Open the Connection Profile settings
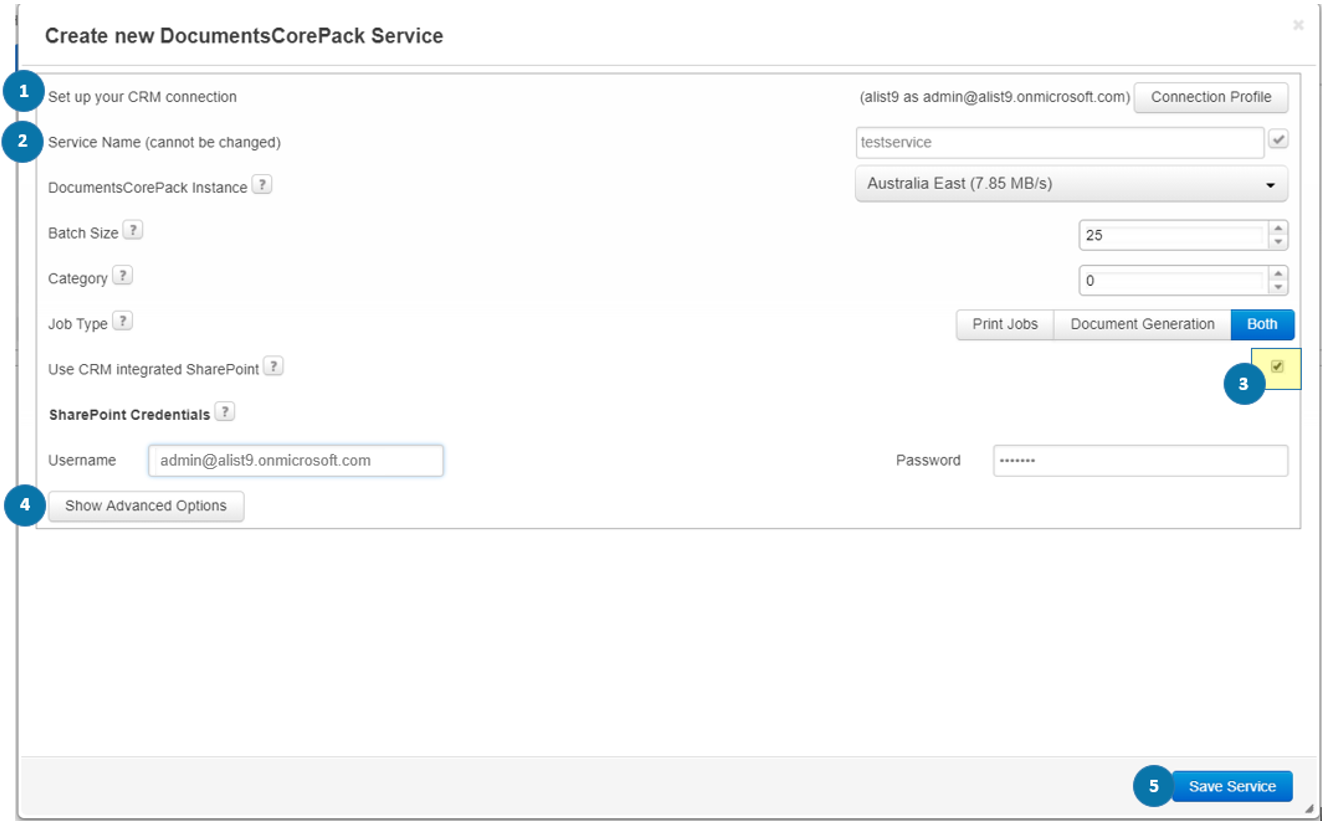The width and height of the screenshot is (1322, 821). (1211, 97)
